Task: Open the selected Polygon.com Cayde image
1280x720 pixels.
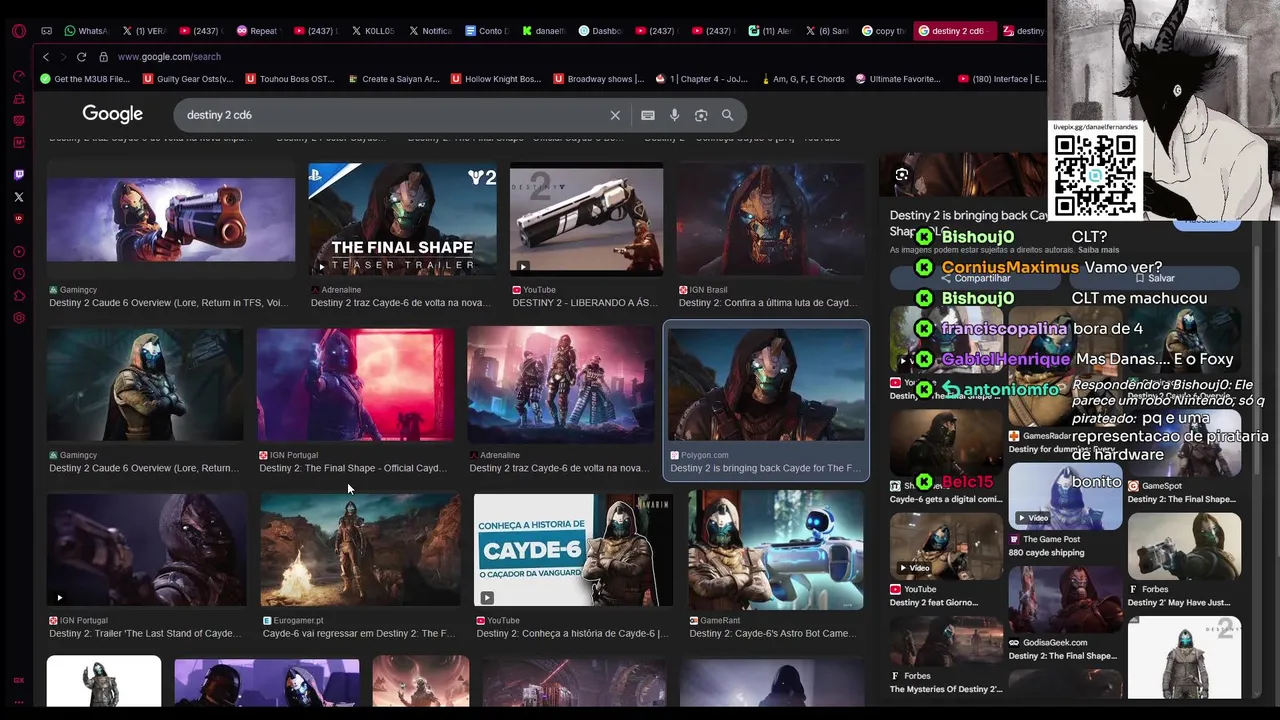Action: pos(767,384)
